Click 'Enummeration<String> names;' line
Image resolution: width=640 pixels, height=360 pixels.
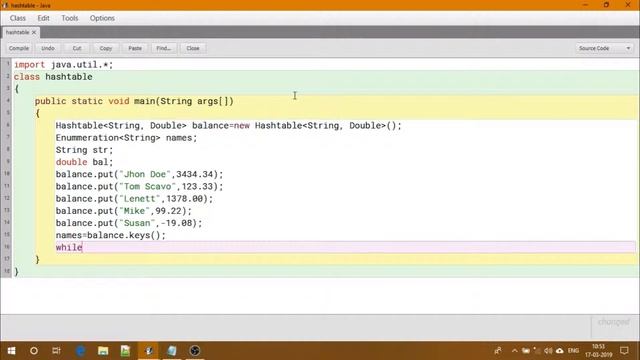point(126,138)
